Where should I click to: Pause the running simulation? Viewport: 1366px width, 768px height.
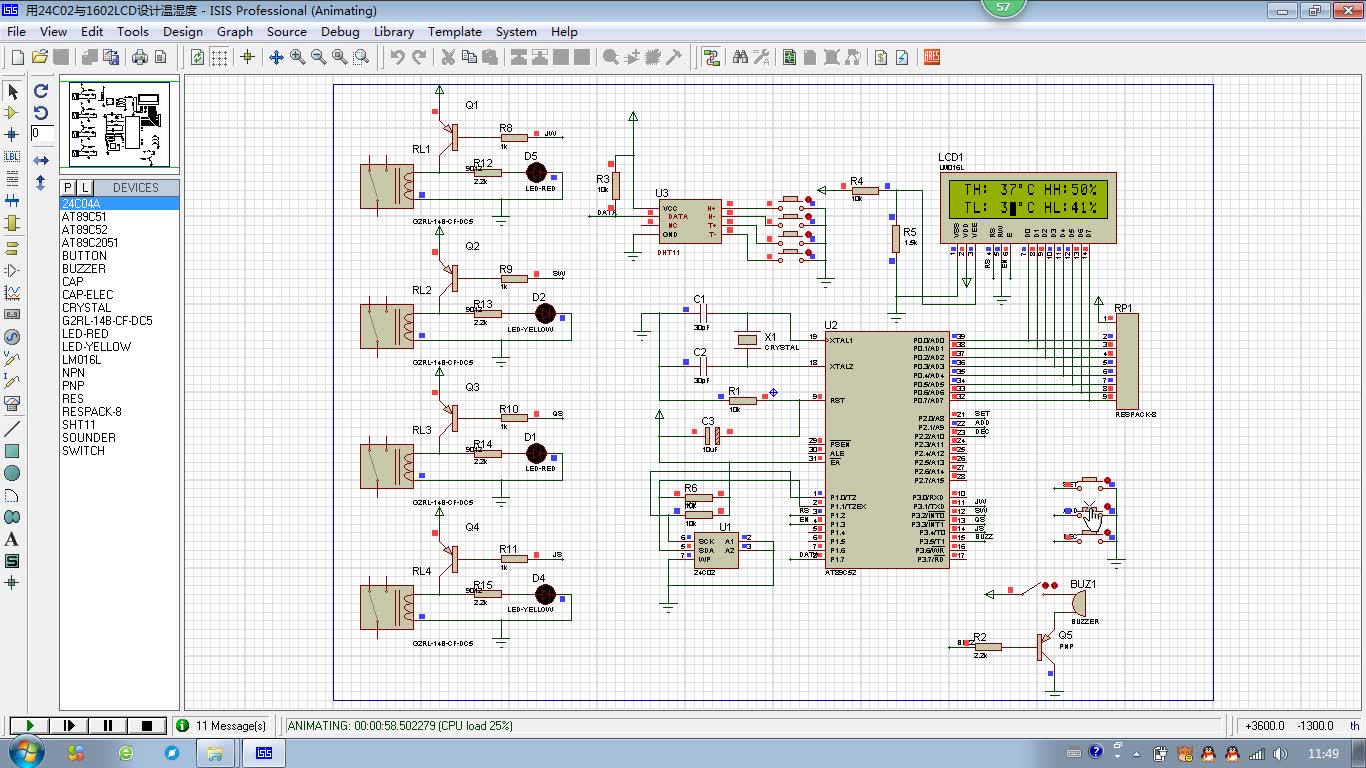(108, 726)
